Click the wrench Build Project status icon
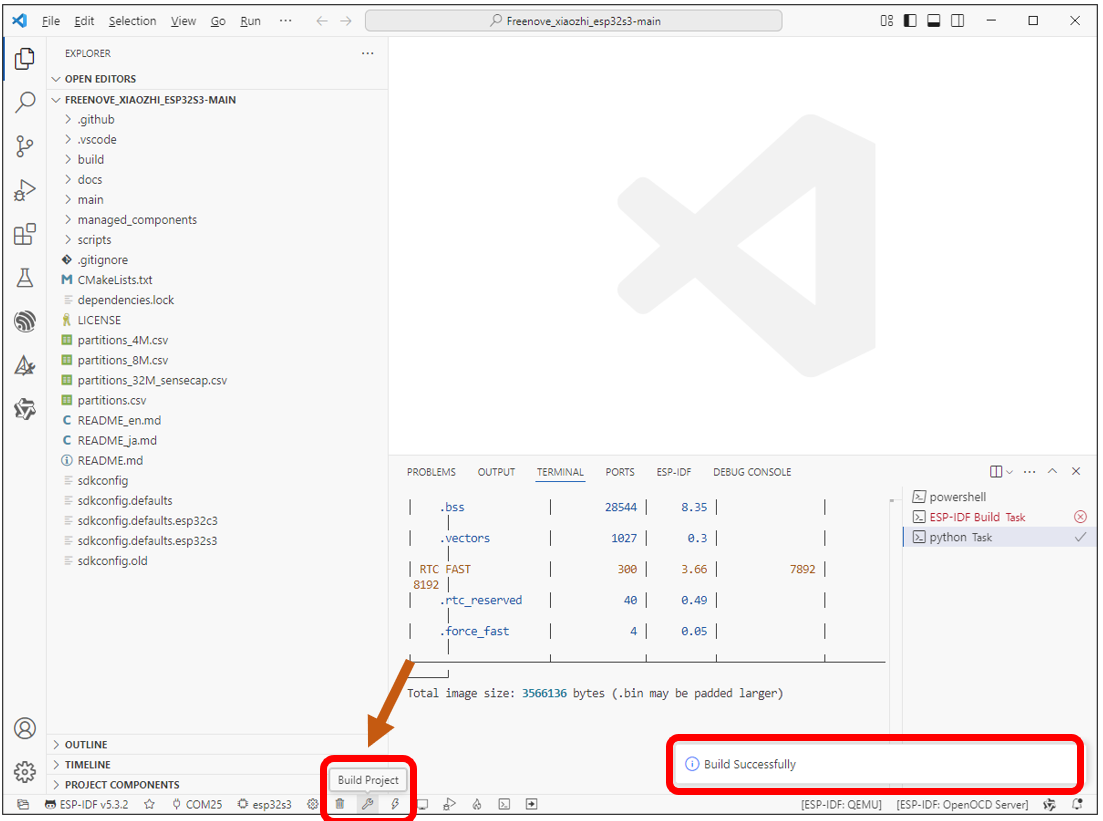1103x821 pixels. (367, 804)
